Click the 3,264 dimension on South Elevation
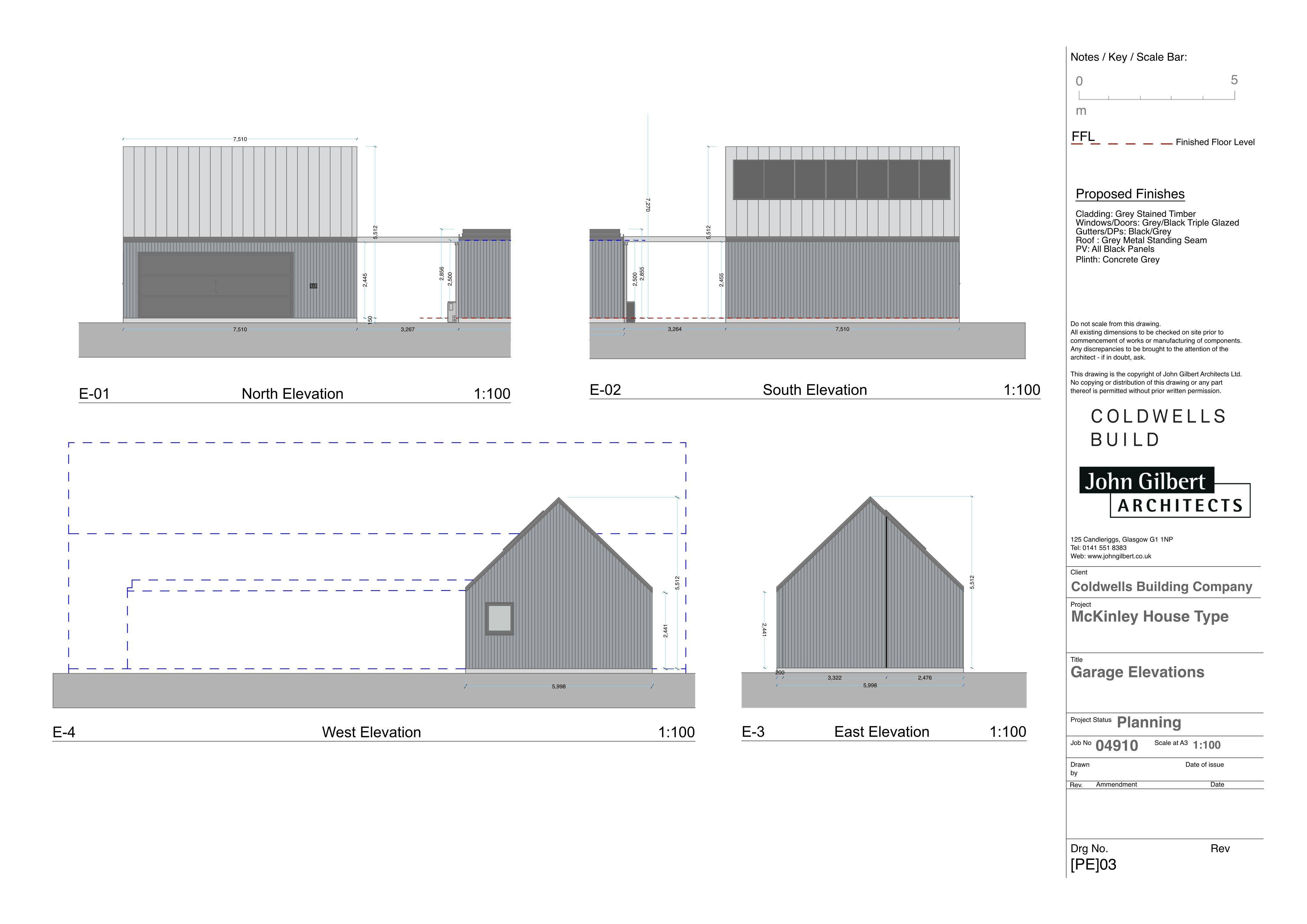This screenshot has height=924, width=1307. 675,329
